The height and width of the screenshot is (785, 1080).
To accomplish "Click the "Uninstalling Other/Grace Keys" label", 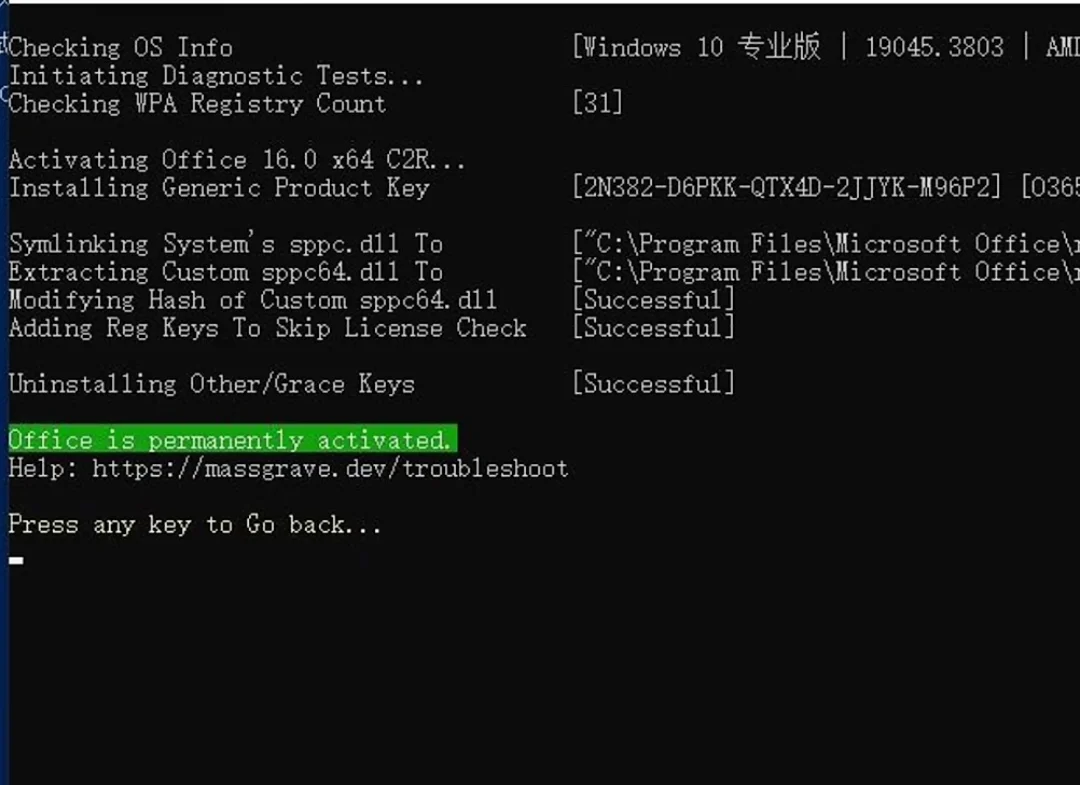I will click(211, 384).
